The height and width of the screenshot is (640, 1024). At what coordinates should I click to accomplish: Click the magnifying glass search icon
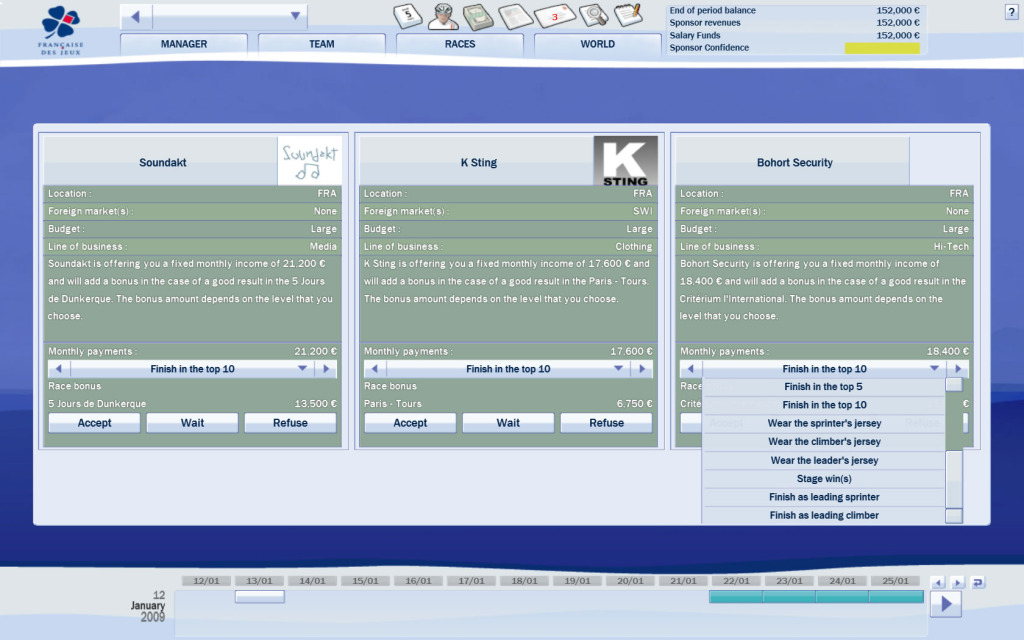coord(594,15)
